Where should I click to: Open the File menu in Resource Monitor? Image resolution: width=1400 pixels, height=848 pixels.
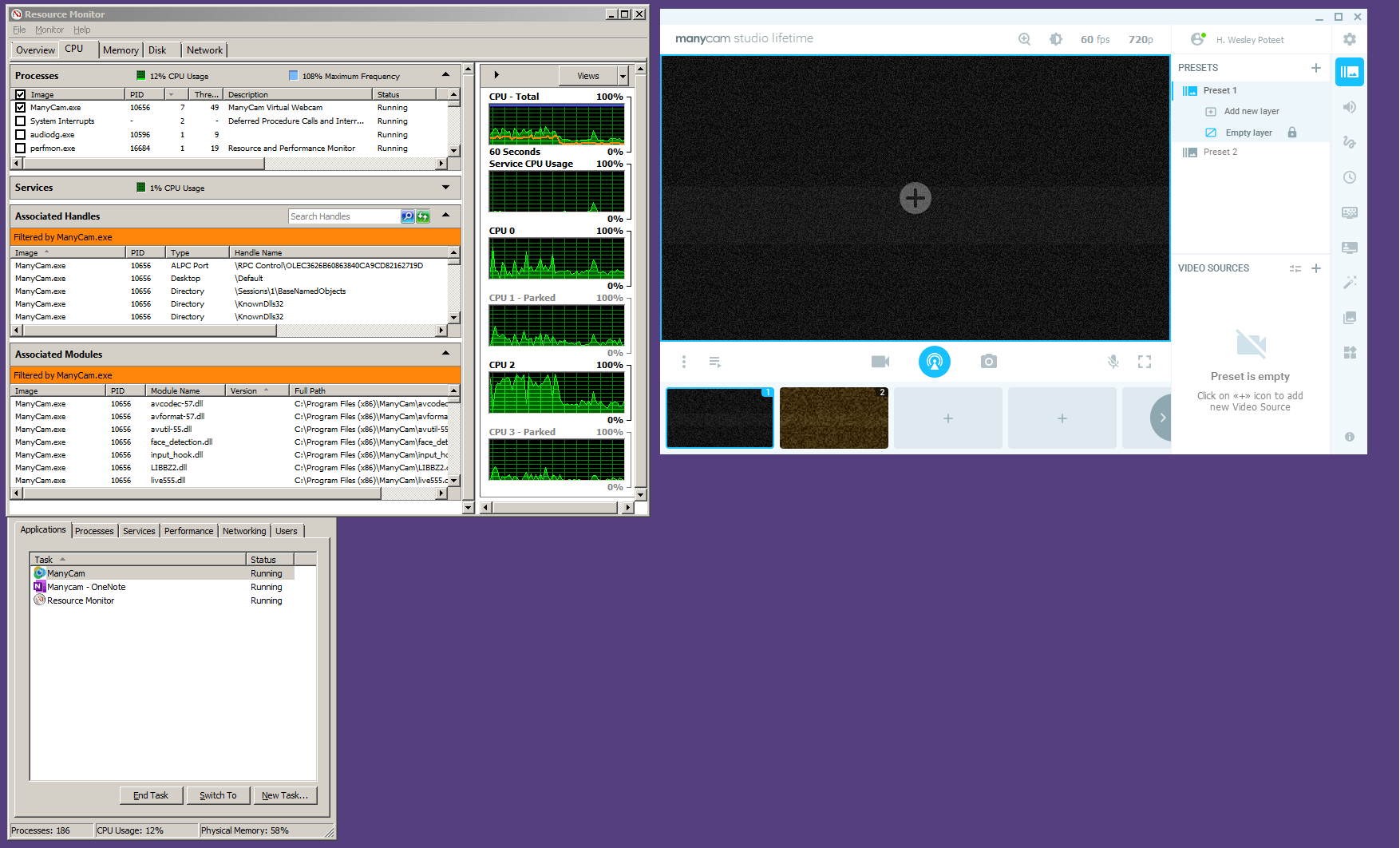[19, 30]
